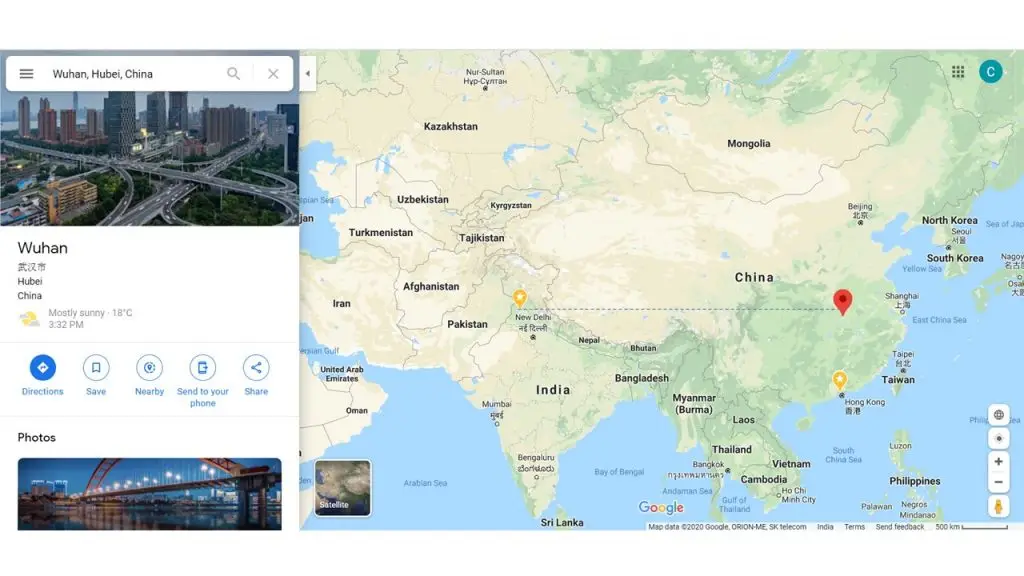Search Nearby places around Wuhan
The image size is (1024, 576).
pos(149,368)
